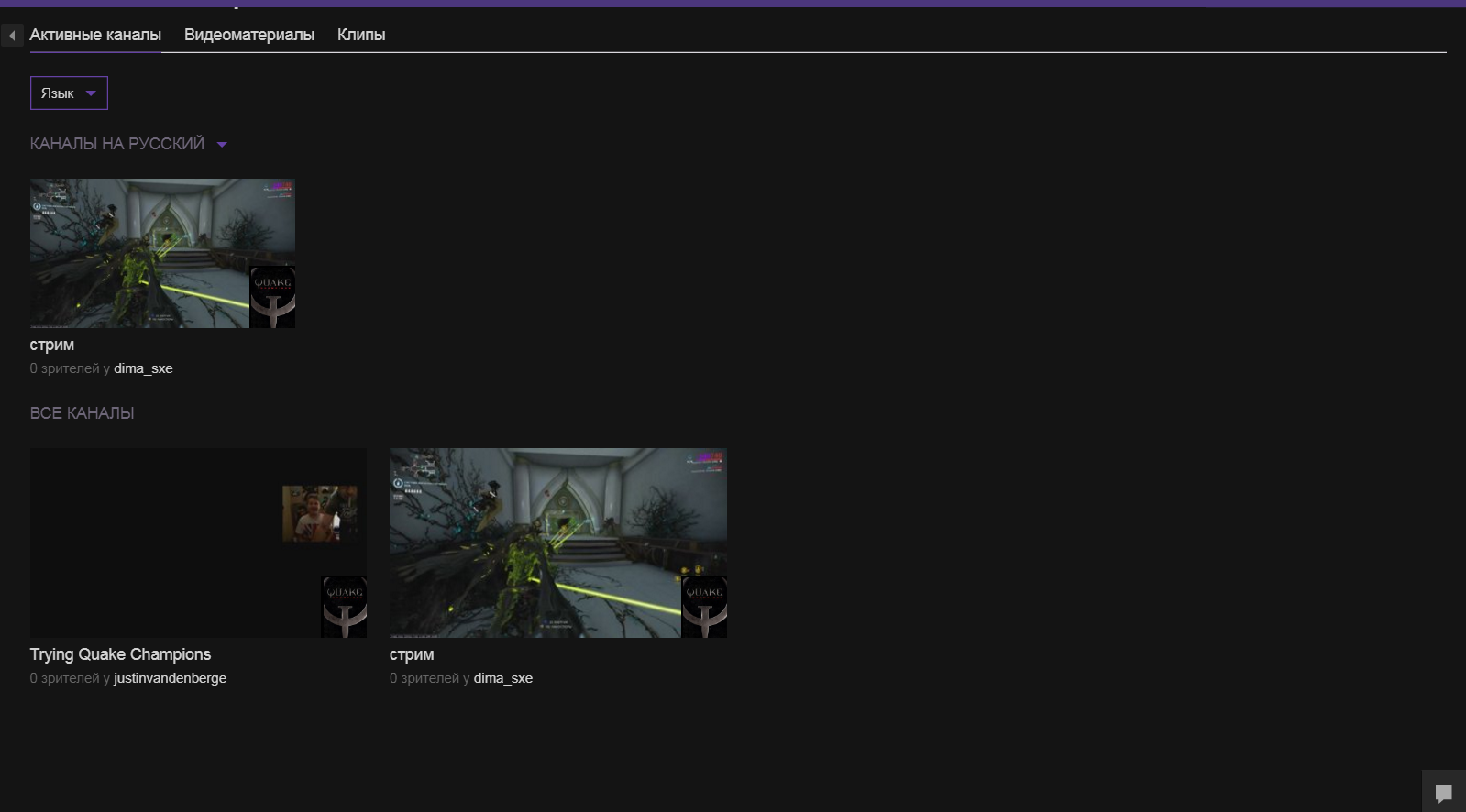Click the стрим title under ВСЕ КАНАЛЫ
The image size is (1466, 812).
(412, 655)
